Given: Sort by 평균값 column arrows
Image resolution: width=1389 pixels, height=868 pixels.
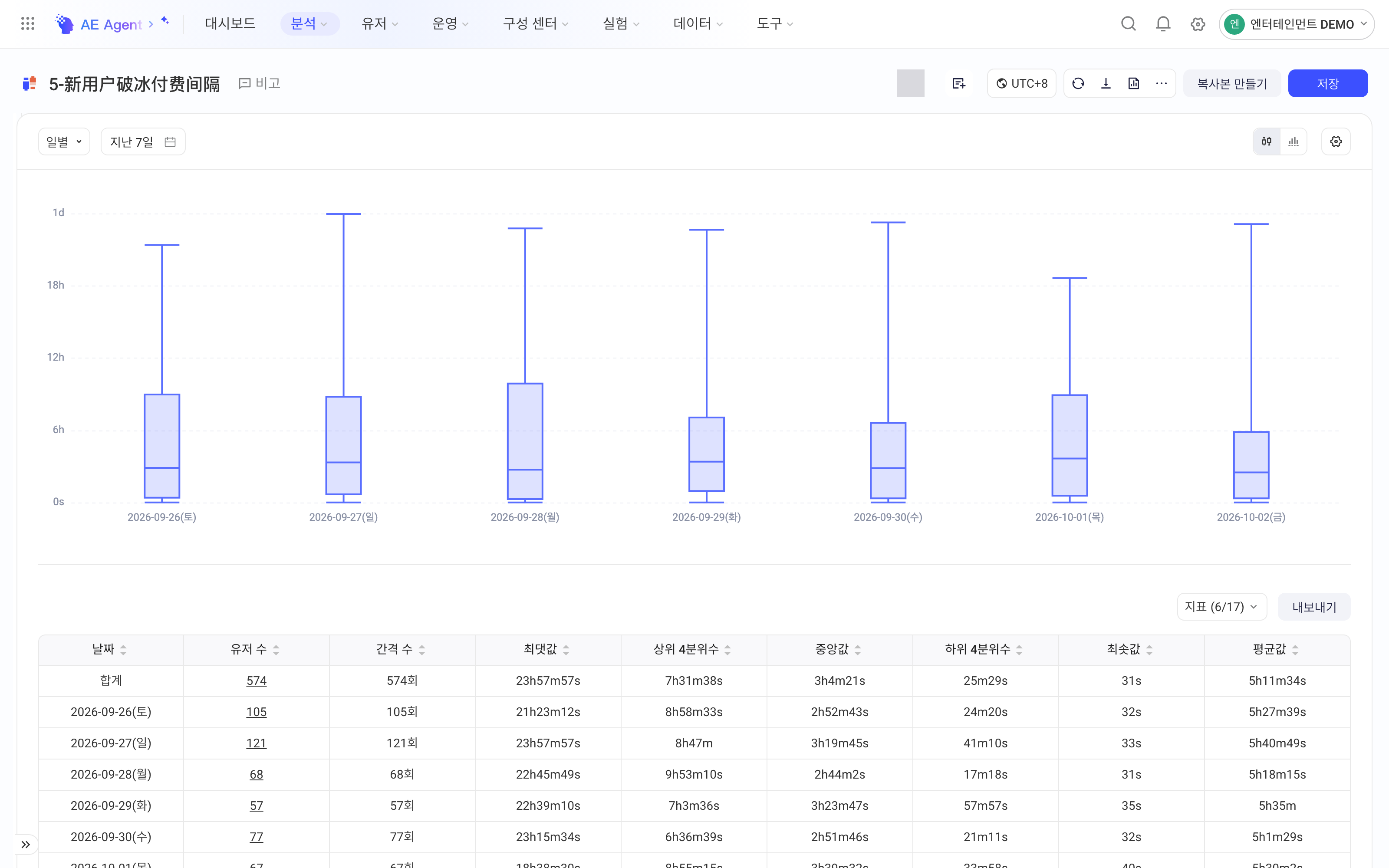Looking at the screenshot, I should coord(1295,650).
